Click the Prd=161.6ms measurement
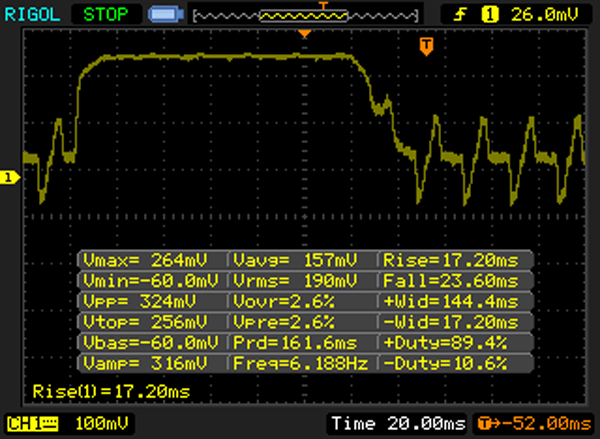This screenshot has height=439, width=600. pyautogui.click(x=295, y=343)
